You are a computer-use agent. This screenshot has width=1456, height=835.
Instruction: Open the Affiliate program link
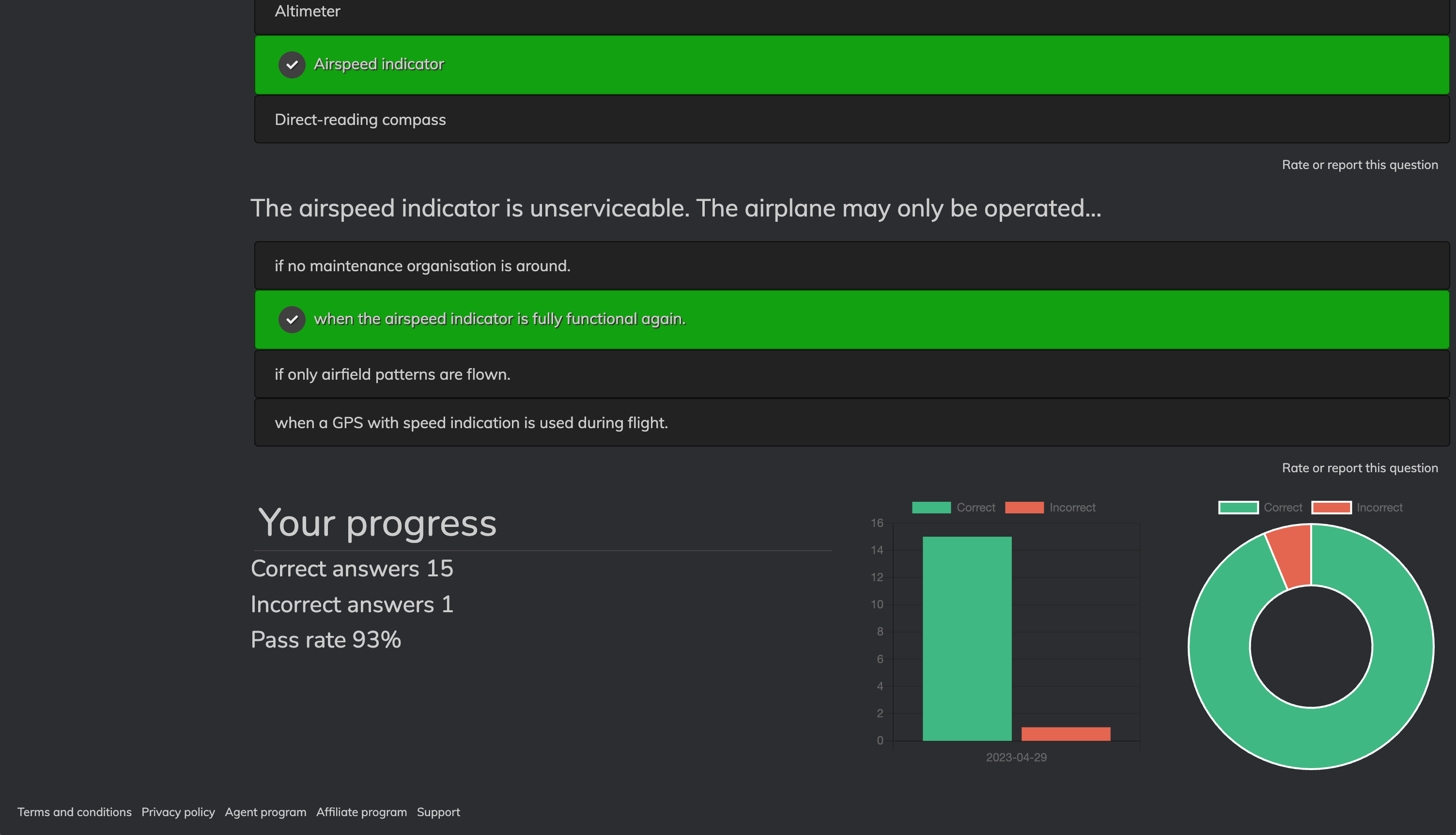(361, 812)
